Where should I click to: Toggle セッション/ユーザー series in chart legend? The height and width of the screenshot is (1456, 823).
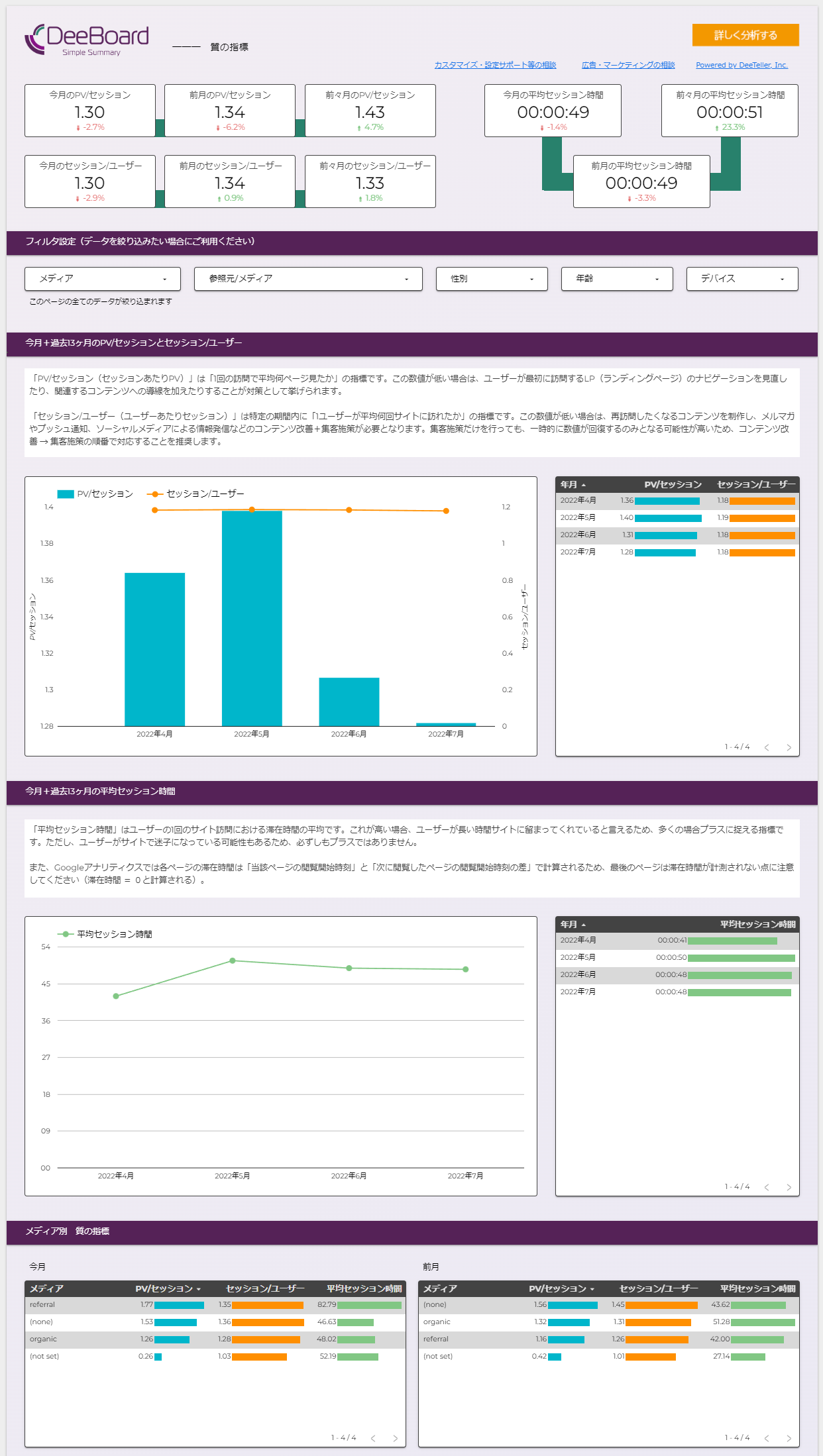pos(196,494)
